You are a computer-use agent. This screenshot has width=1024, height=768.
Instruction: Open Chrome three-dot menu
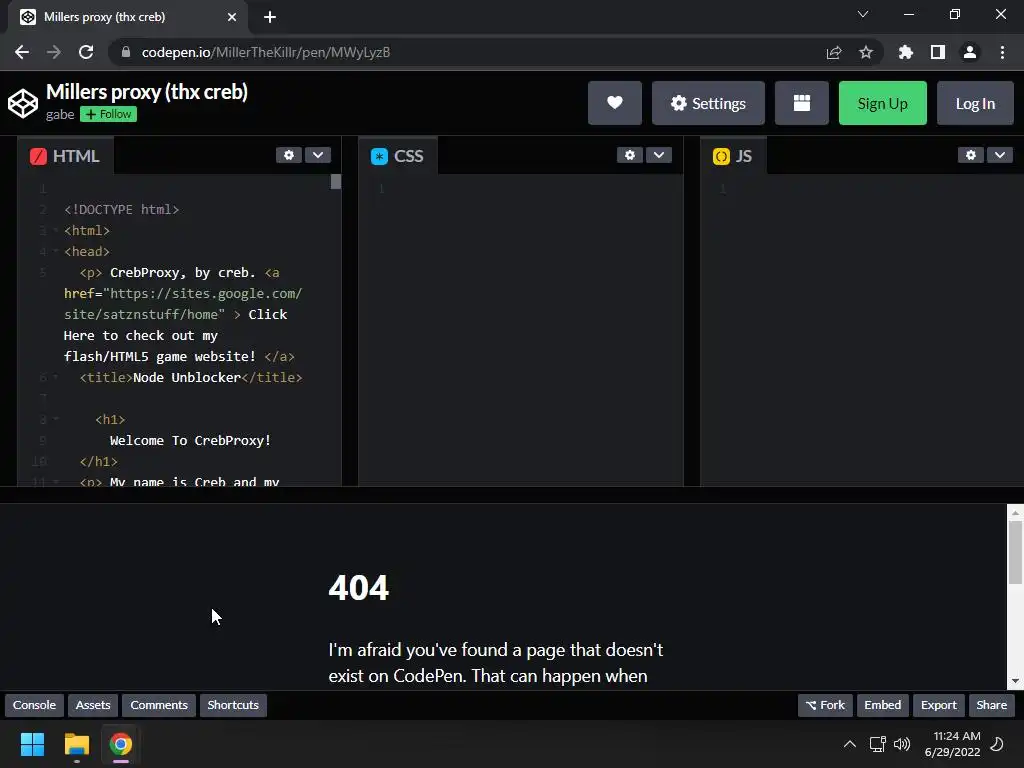(1002, 52)
